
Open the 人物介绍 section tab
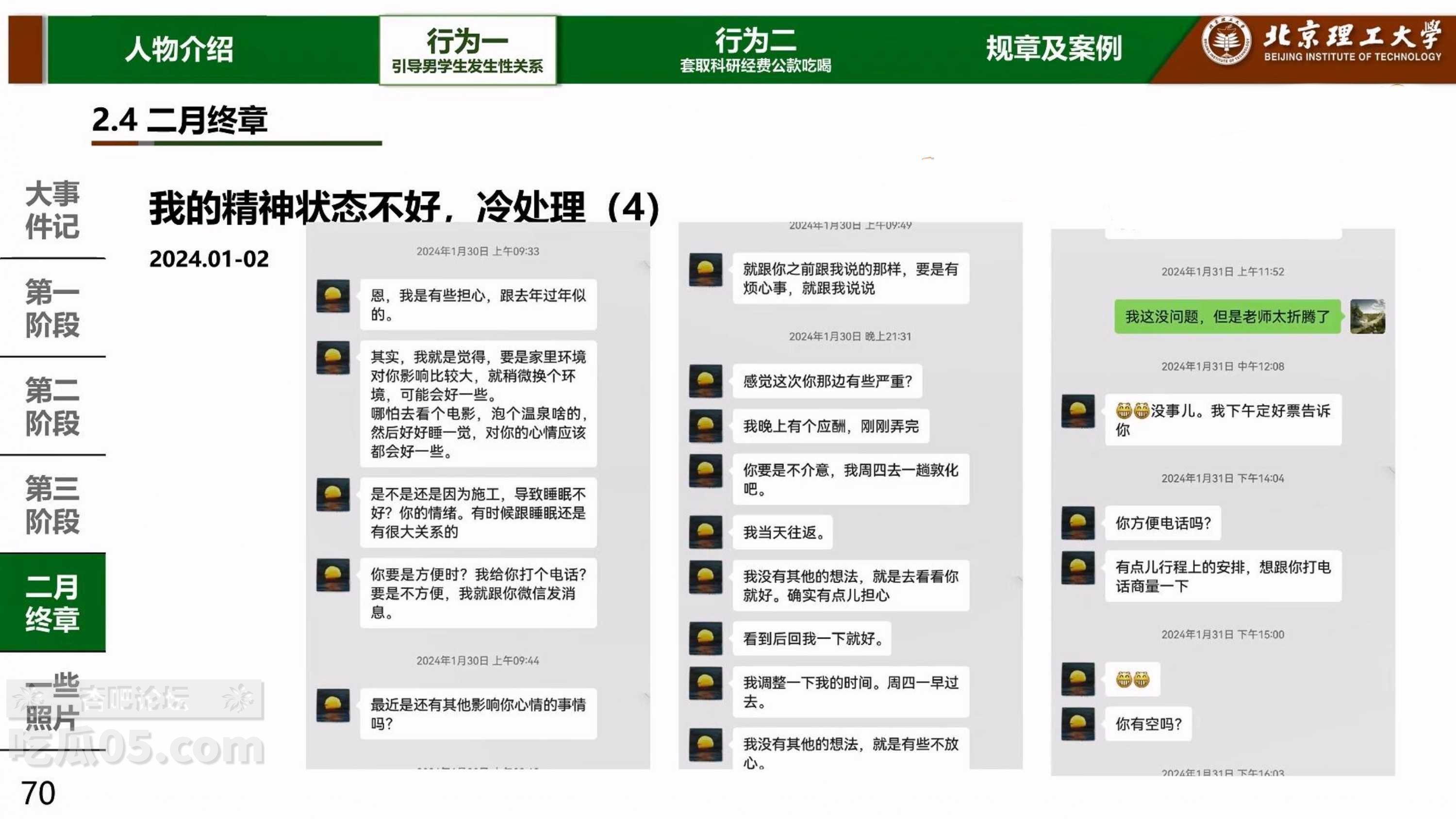click(179, 49)
